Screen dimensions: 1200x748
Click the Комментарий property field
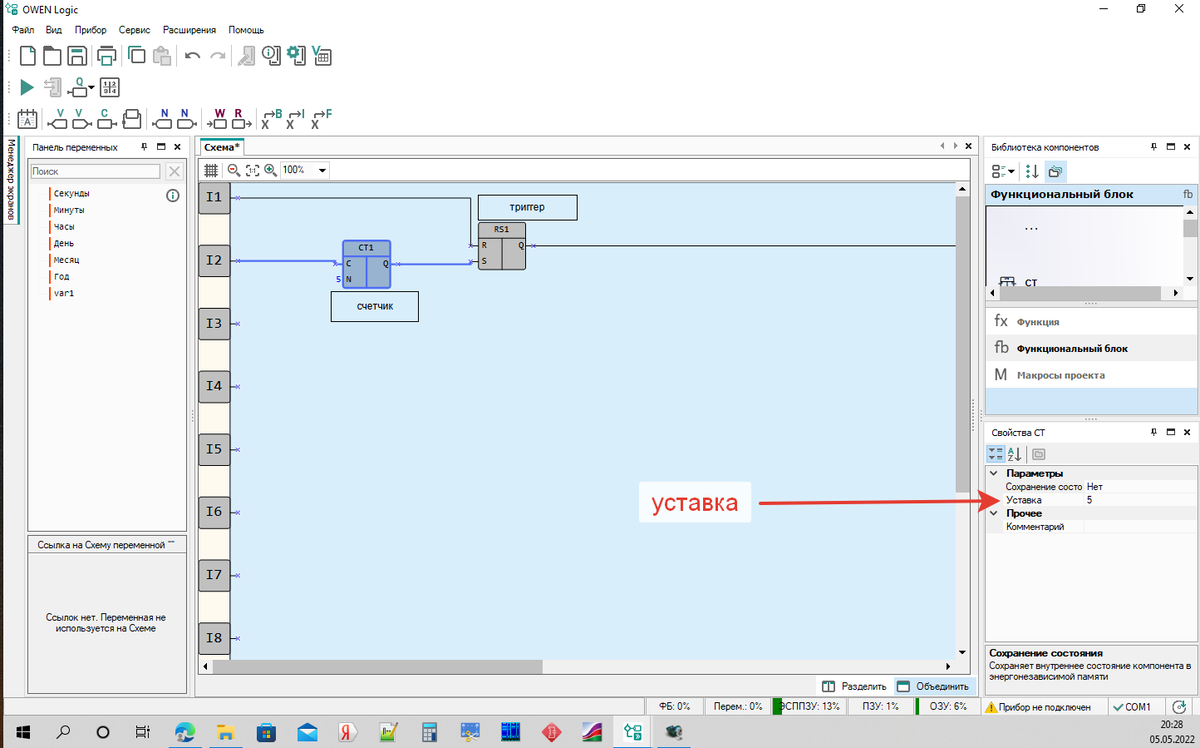[x=1140, y=526]
